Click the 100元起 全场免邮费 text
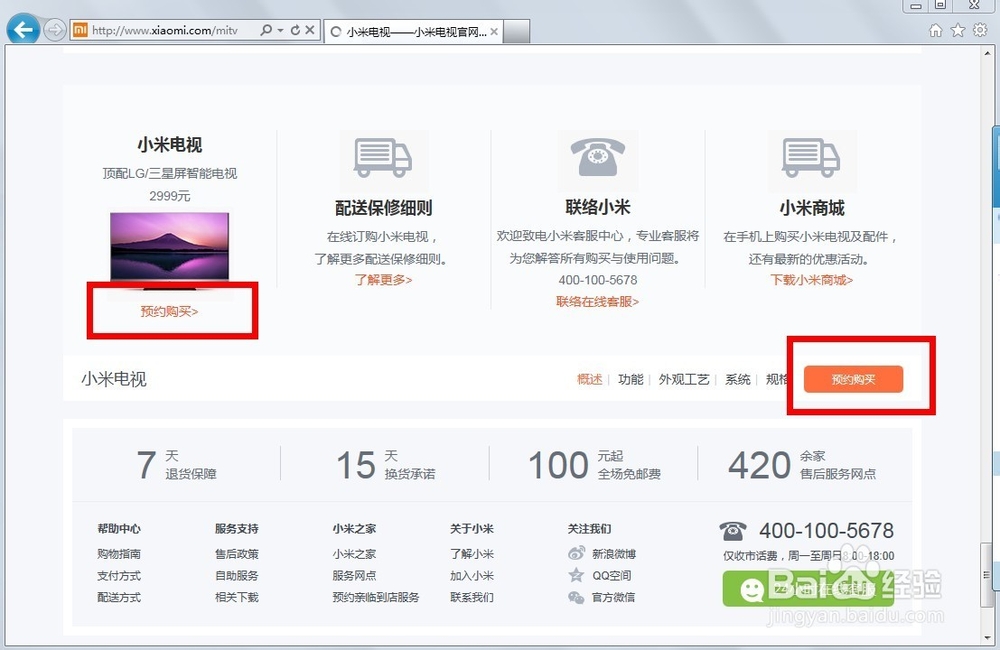Viewport: 1000px width, 650px height. (594, 464)
